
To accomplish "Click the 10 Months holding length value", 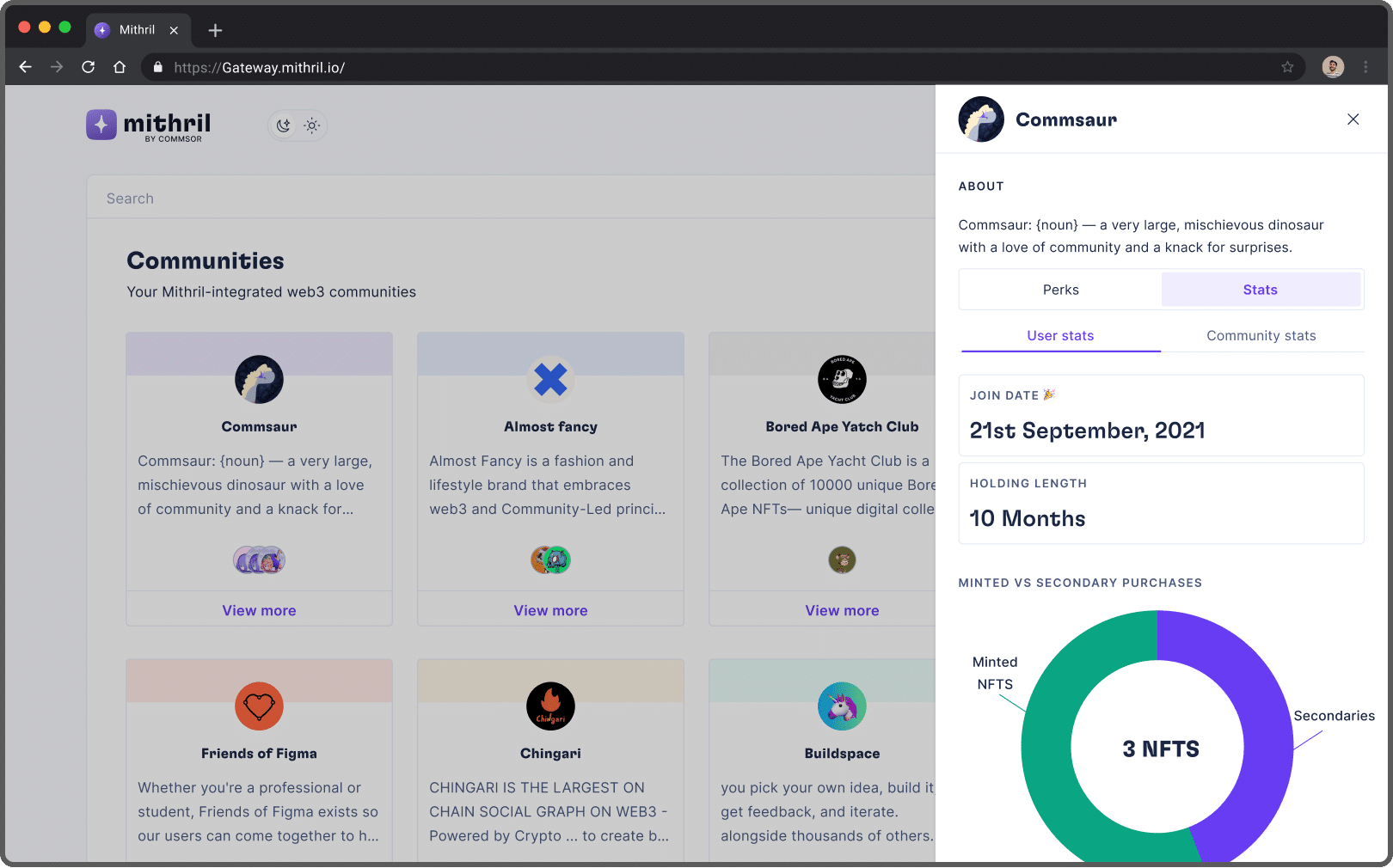I will pyautogui.click(x=1028, y=518).
